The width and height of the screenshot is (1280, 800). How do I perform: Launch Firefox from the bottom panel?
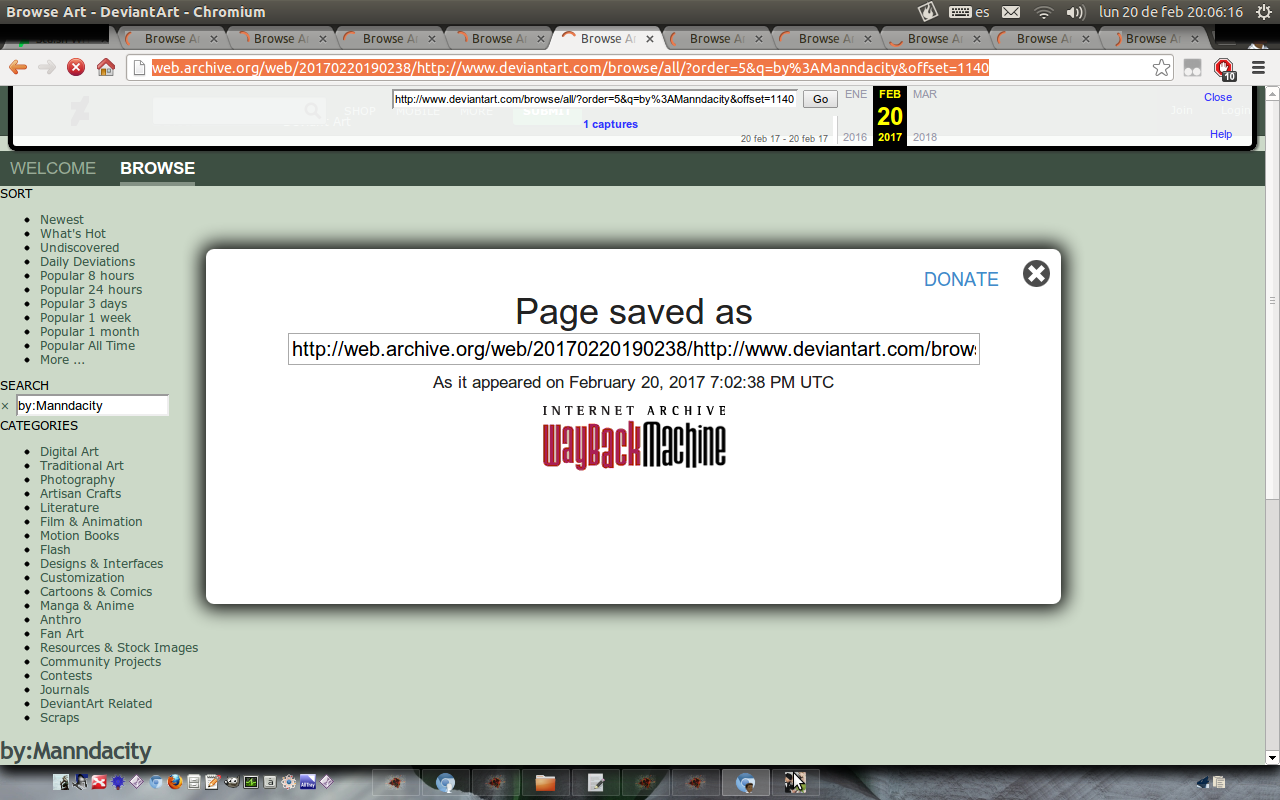(x=174, y=783)
